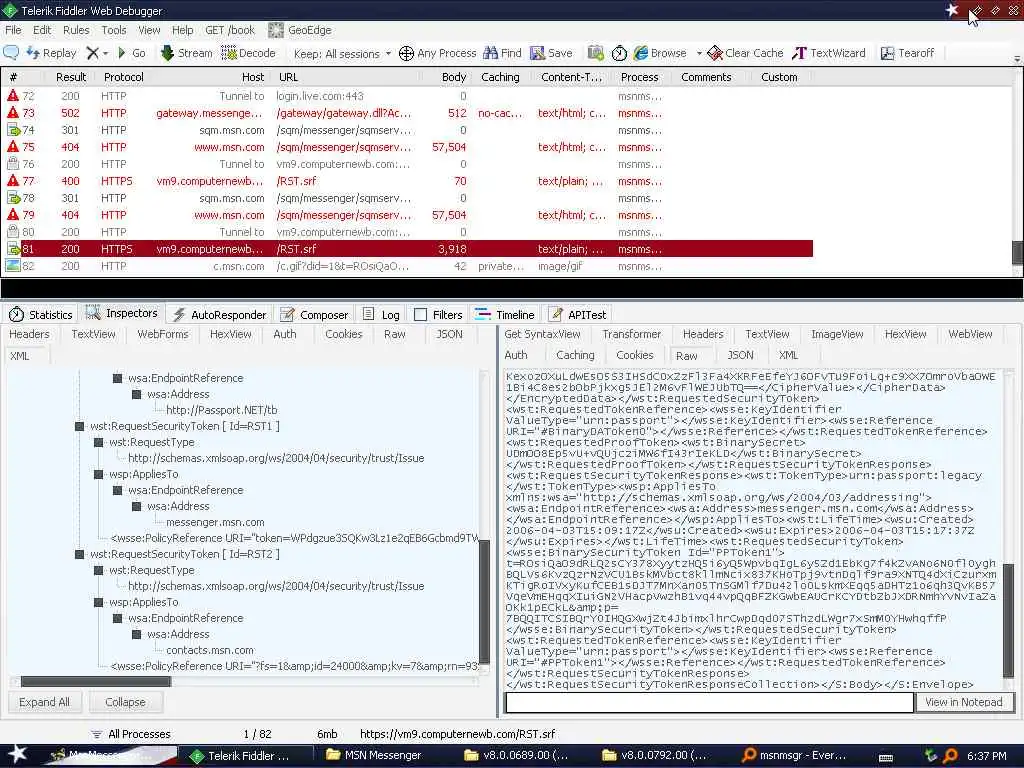Click the Save sessions toolbar icon
The image size is (1024, 768).
[551, 54]
